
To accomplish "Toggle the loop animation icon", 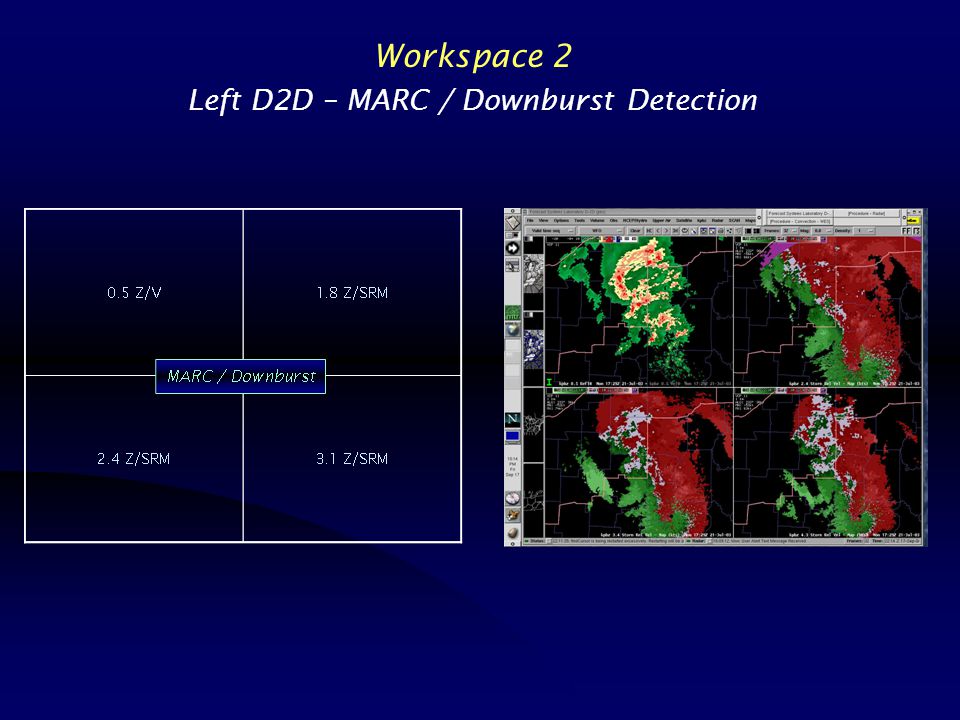I will [684, 231].
